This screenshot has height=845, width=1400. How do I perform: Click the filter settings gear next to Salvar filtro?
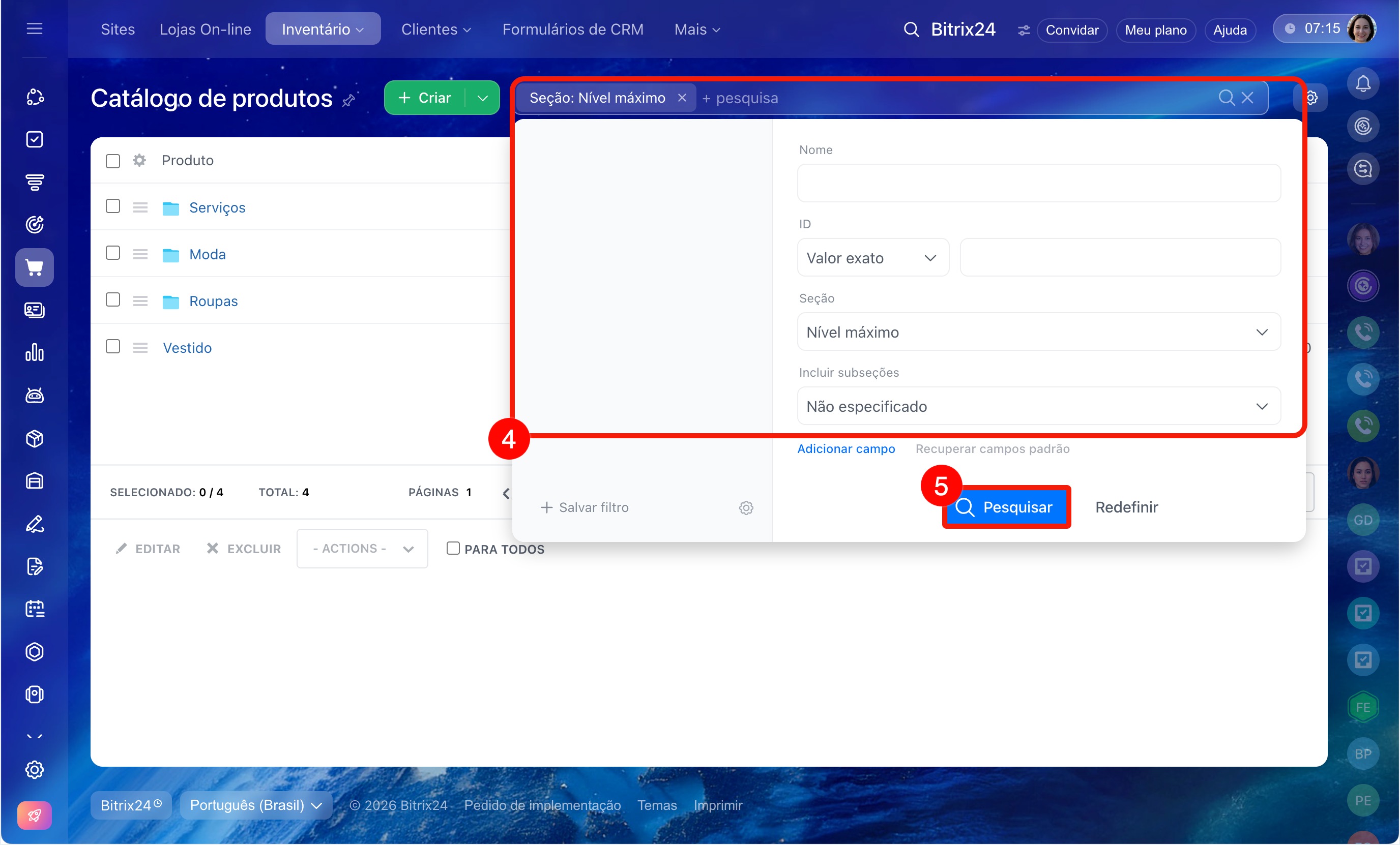pos(746,508)
